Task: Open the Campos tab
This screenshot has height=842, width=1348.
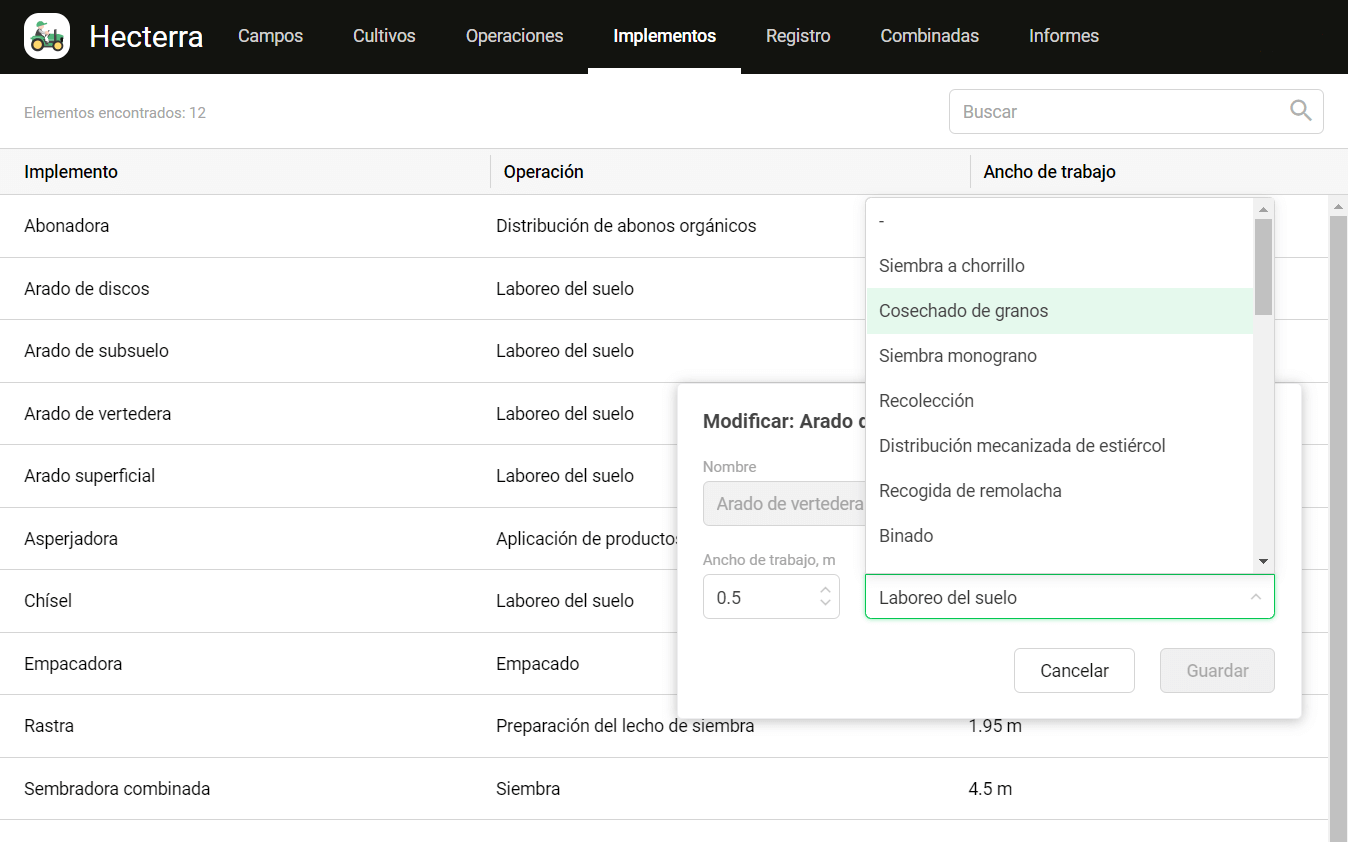Action: click(x=270, y=36)
